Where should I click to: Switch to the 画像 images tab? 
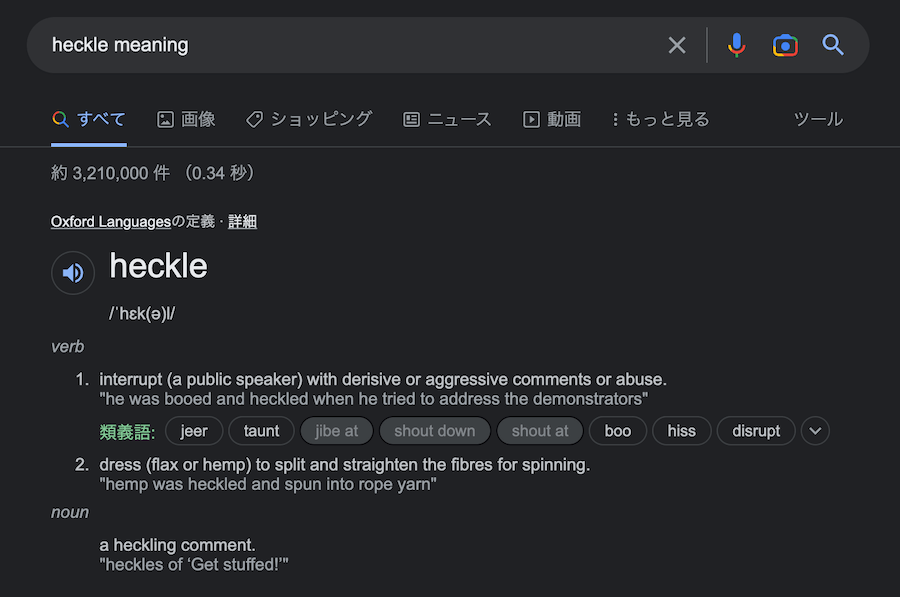click(186, 120)
